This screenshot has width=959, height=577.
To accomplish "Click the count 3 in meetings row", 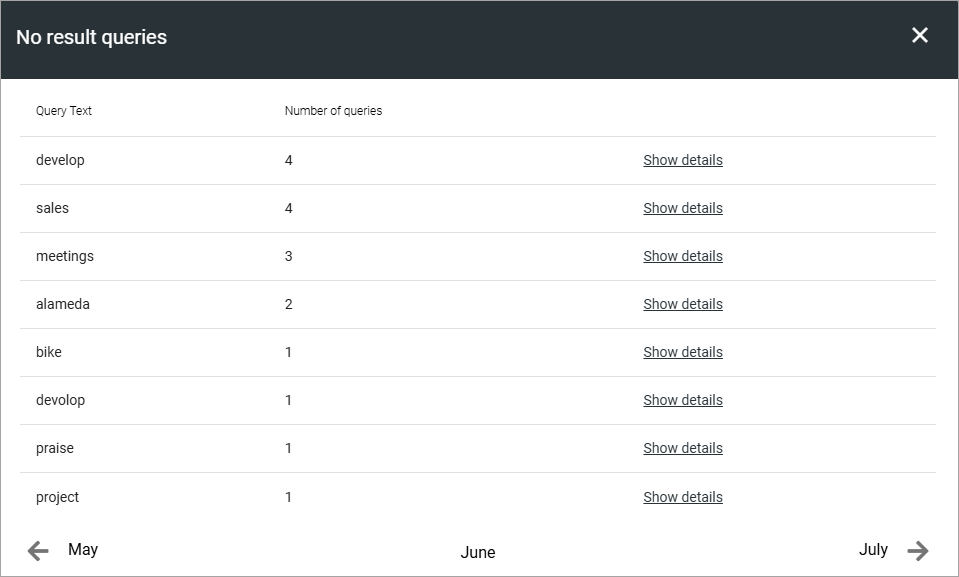I will pos(289,256).
